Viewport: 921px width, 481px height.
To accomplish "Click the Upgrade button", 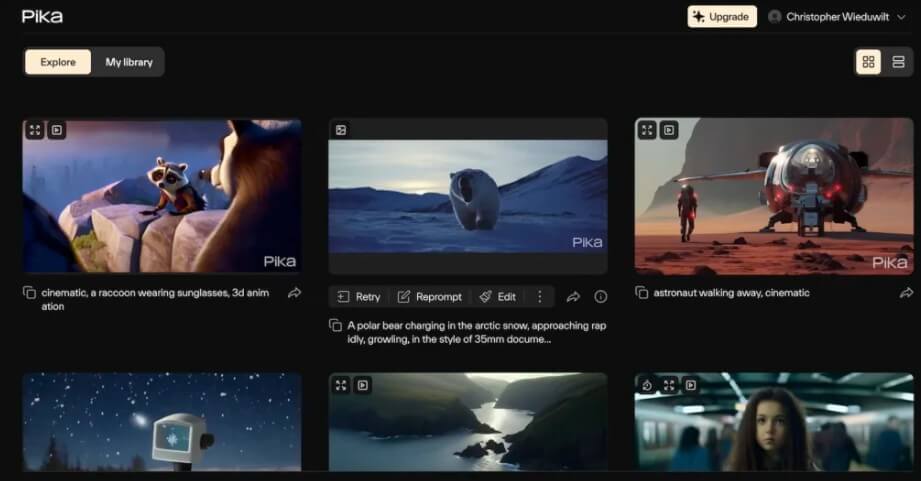I will [x=722, y=16].
